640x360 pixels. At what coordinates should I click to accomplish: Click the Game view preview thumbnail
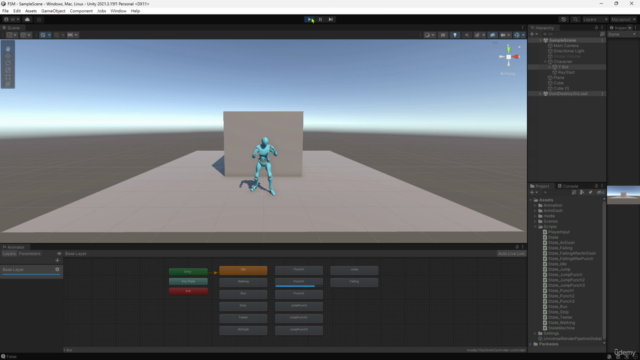click(x=623, y=195)
